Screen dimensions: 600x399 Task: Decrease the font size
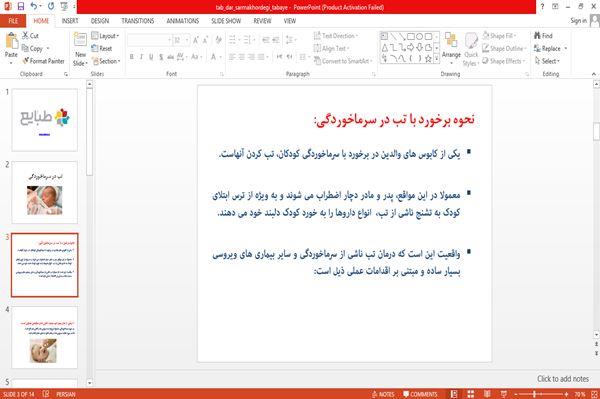[x=205, y=40]
